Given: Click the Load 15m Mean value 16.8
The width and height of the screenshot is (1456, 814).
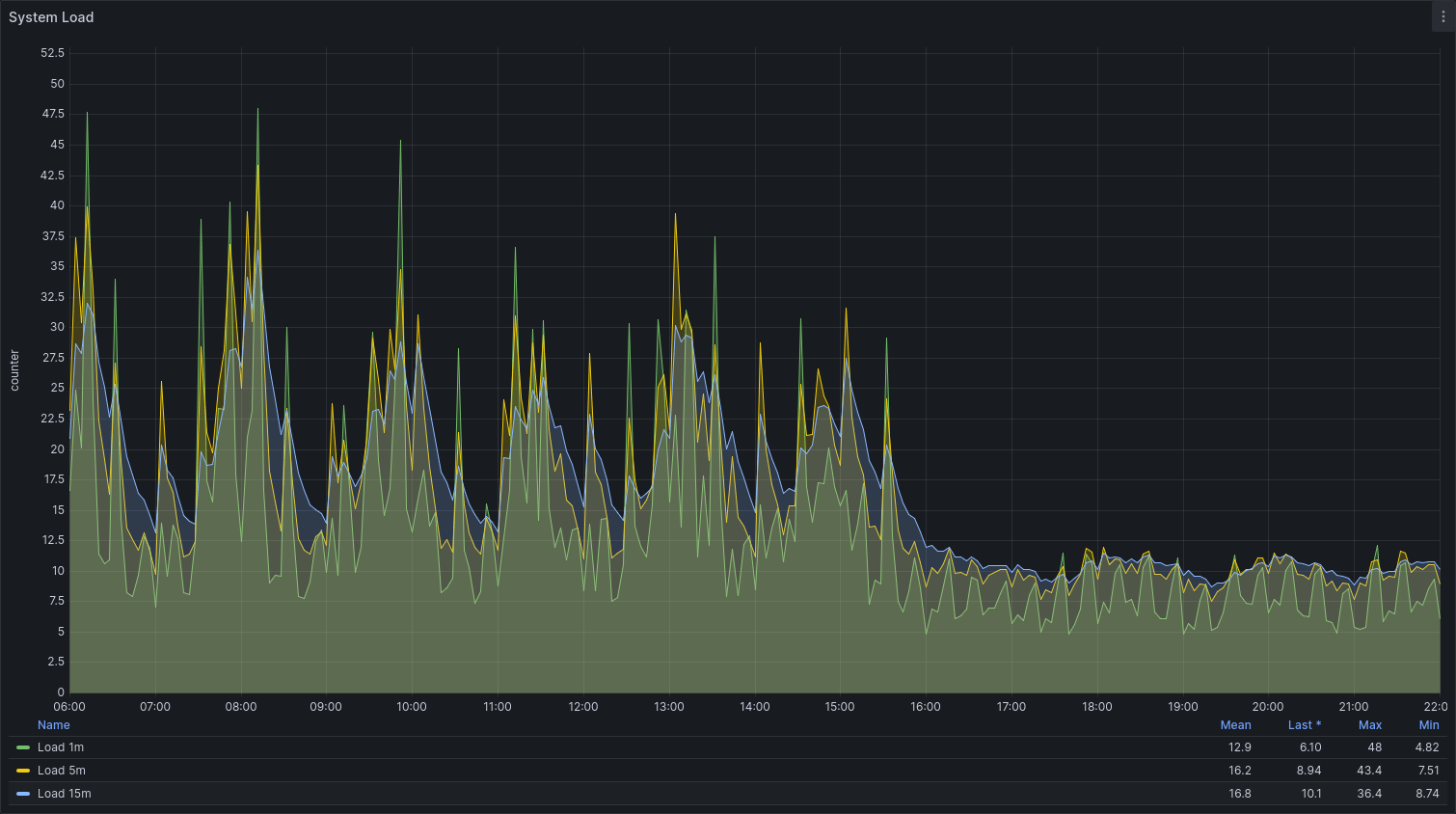Looking at the screenshot, I should pyautogui.click(x=1239, y=794).
